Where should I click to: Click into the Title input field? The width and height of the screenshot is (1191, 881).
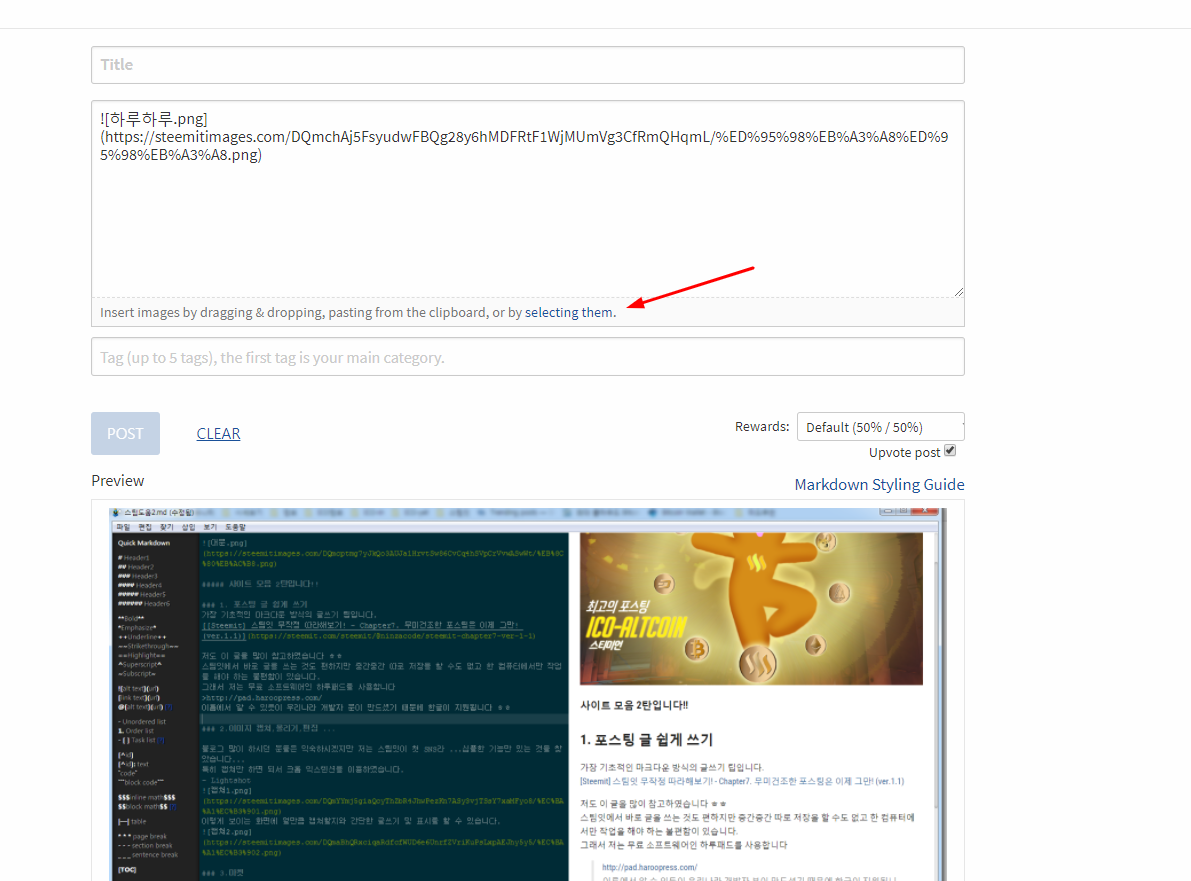[528, 65]
